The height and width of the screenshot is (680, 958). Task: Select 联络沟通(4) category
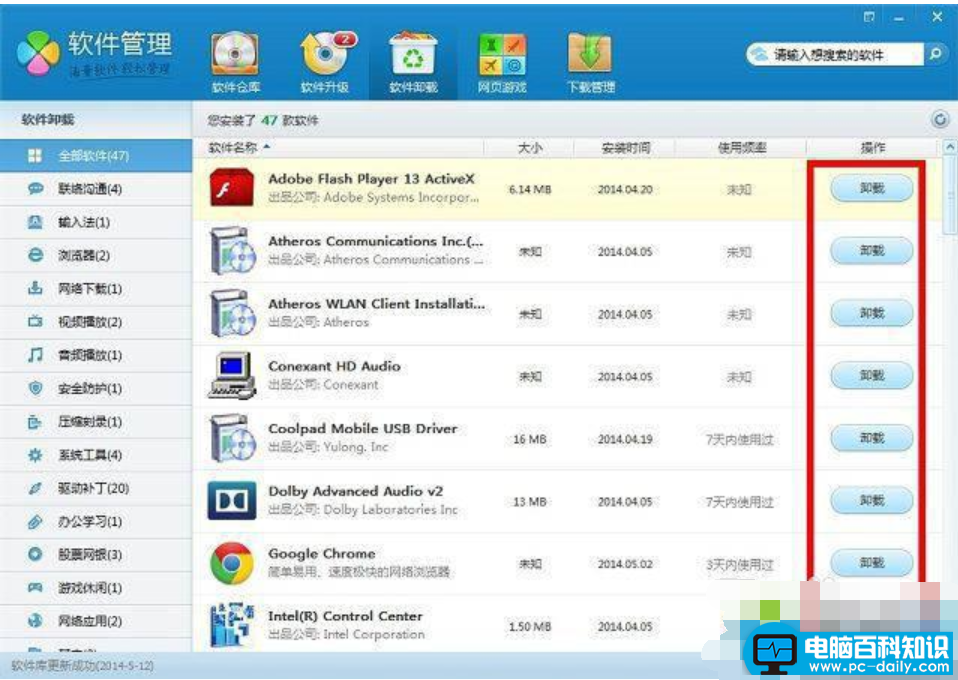coord(96,189)
